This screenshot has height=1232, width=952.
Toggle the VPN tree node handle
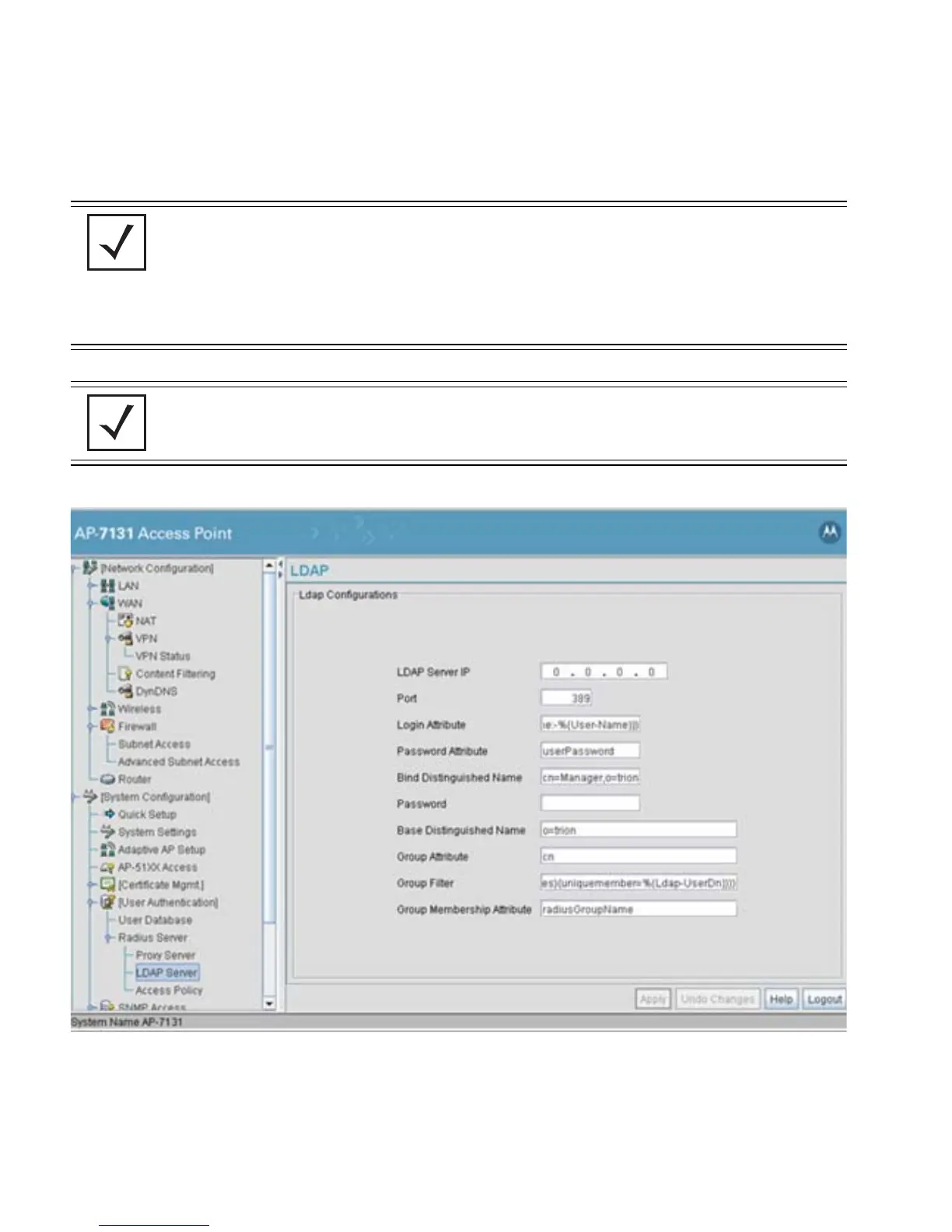click(110, 639)
